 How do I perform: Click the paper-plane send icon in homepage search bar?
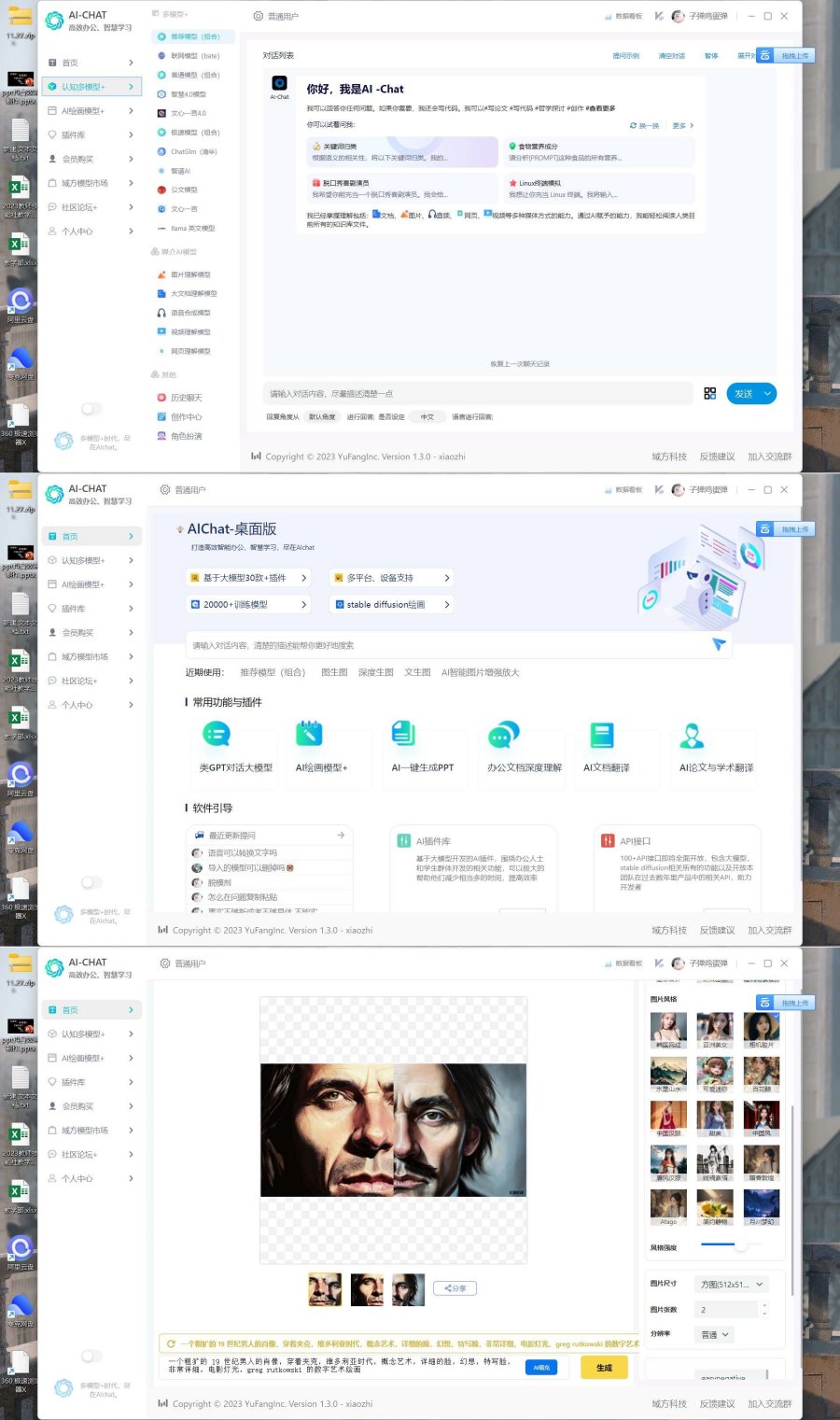pos(717,644)
